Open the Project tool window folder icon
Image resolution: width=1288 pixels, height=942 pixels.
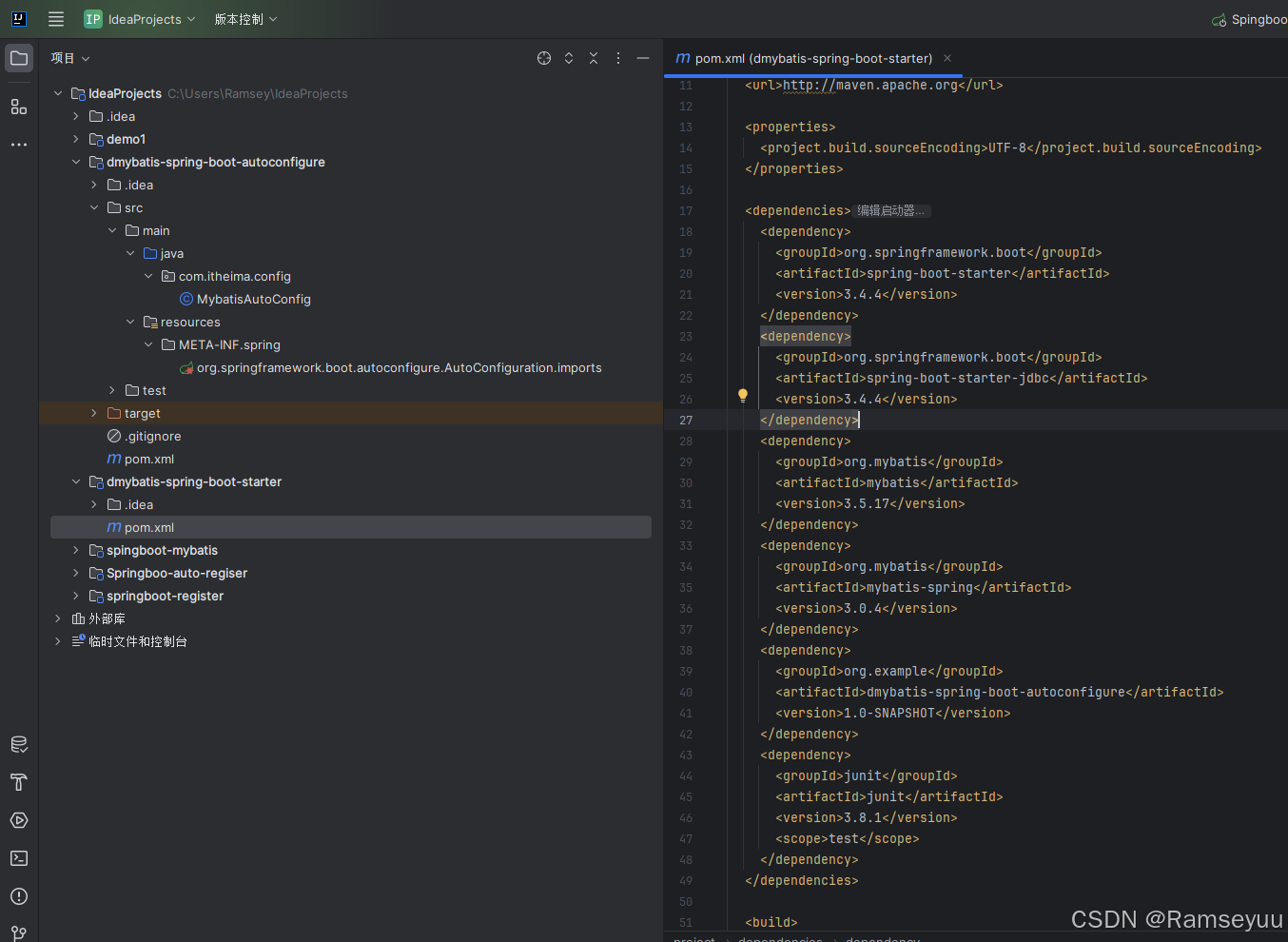[x=19, y=58]
